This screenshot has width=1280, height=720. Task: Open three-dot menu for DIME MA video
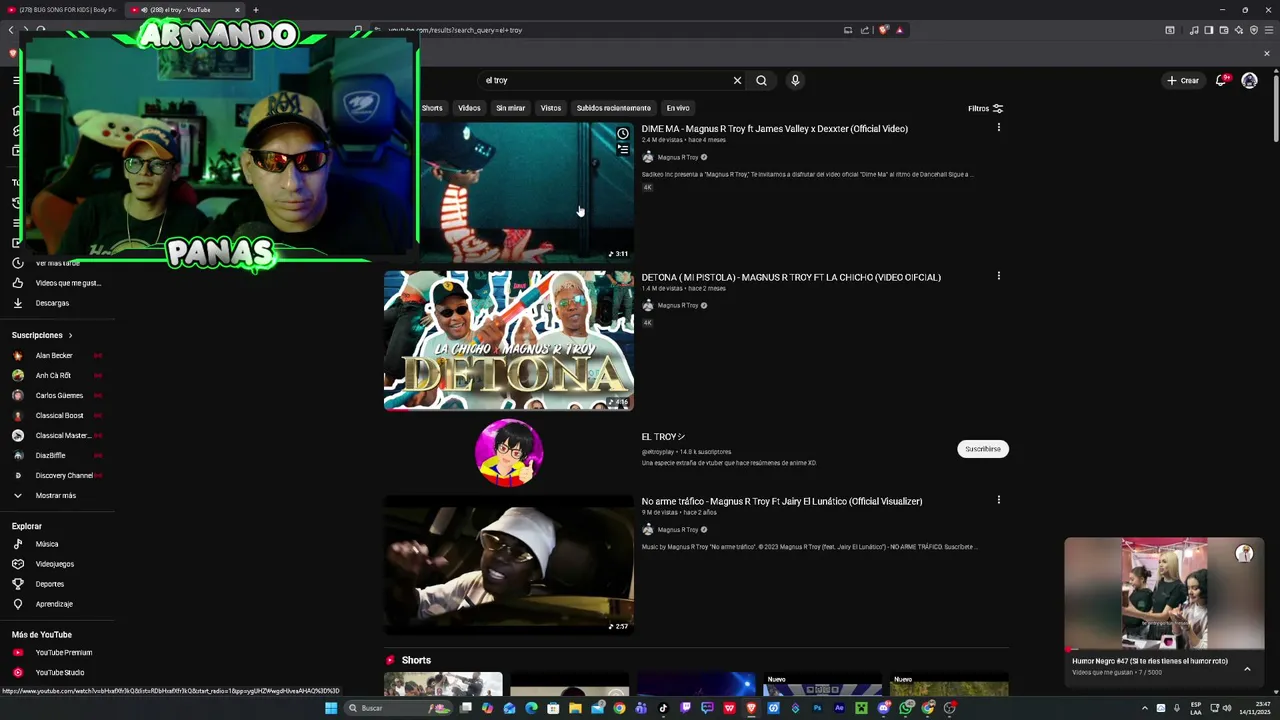point(998,127)
